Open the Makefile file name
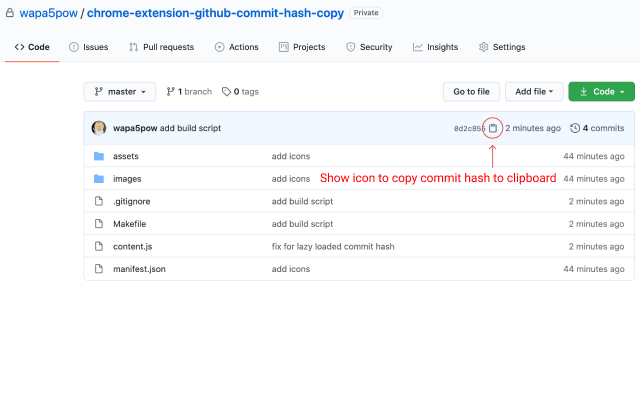The width and height of the screenshot is (640, 400). coord(129,224)
